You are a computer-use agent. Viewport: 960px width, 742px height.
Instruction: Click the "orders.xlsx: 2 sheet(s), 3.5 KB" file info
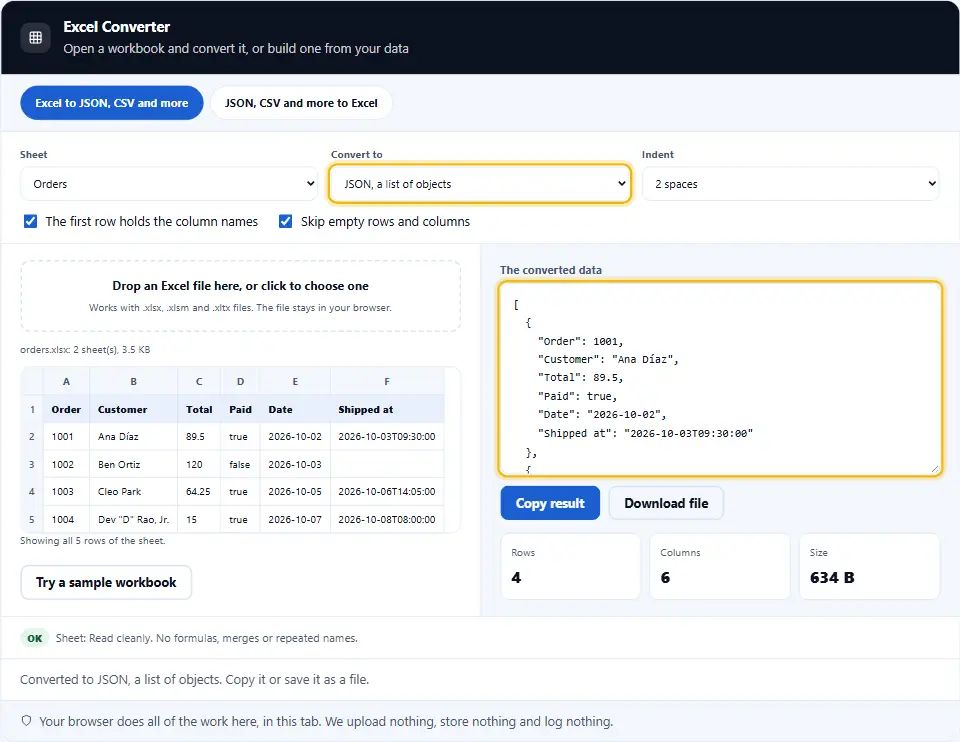[85, 350]
